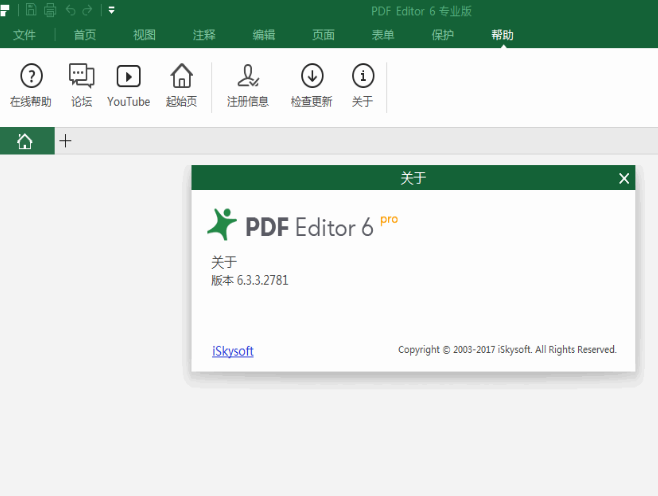Screen dimensions: 658x496
Task: Switch to the 首页 home ribbon tab
Action: 85,35
